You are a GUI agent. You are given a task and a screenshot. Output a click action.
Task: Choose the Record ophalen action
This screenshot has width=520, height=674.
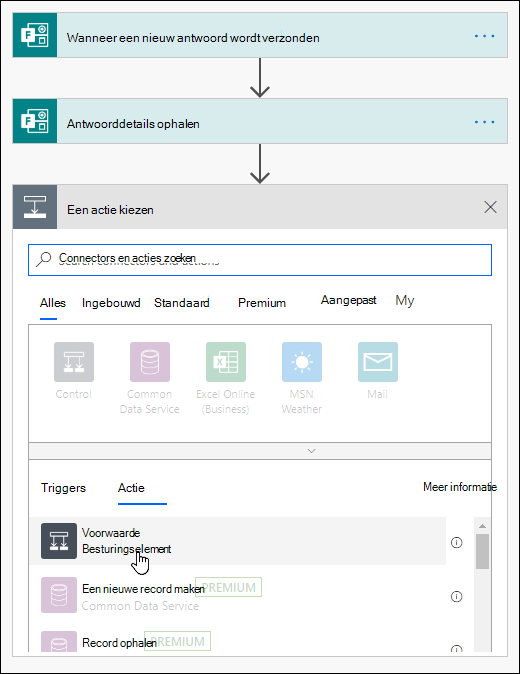coord(238,641)
